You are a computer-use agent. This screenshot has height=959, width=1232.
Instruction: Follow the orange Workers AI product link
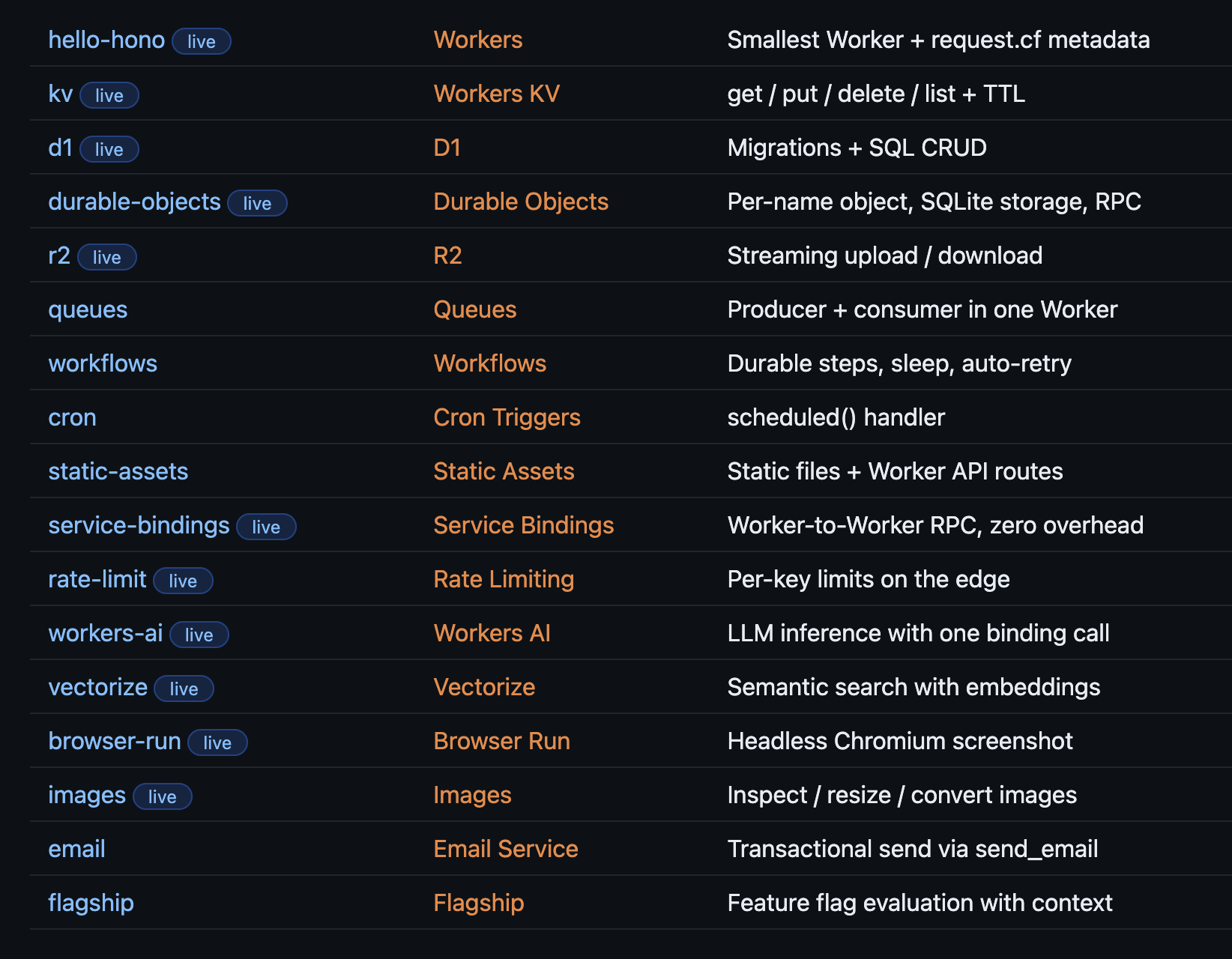pyautogui.click(x=492, y=633)
